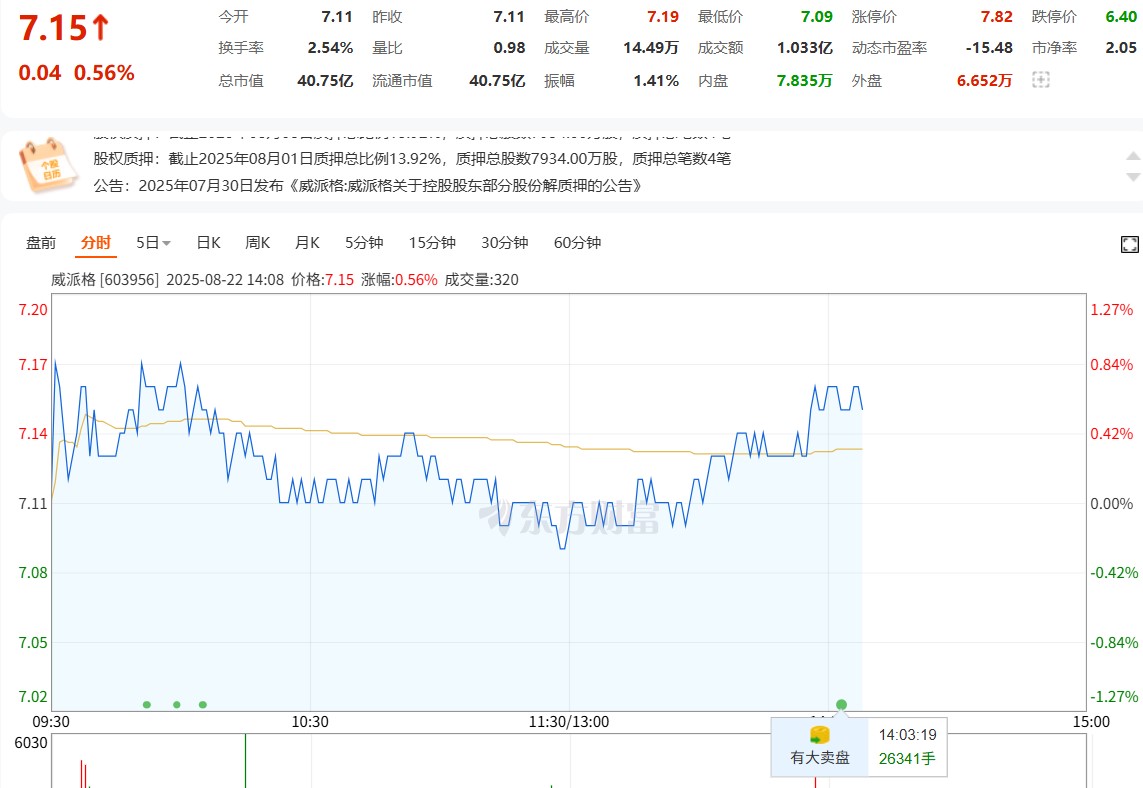Viewport: 1143px width, 788px height.
Task: Click the large sell order coin icon
Action: (x=820, y=735)
